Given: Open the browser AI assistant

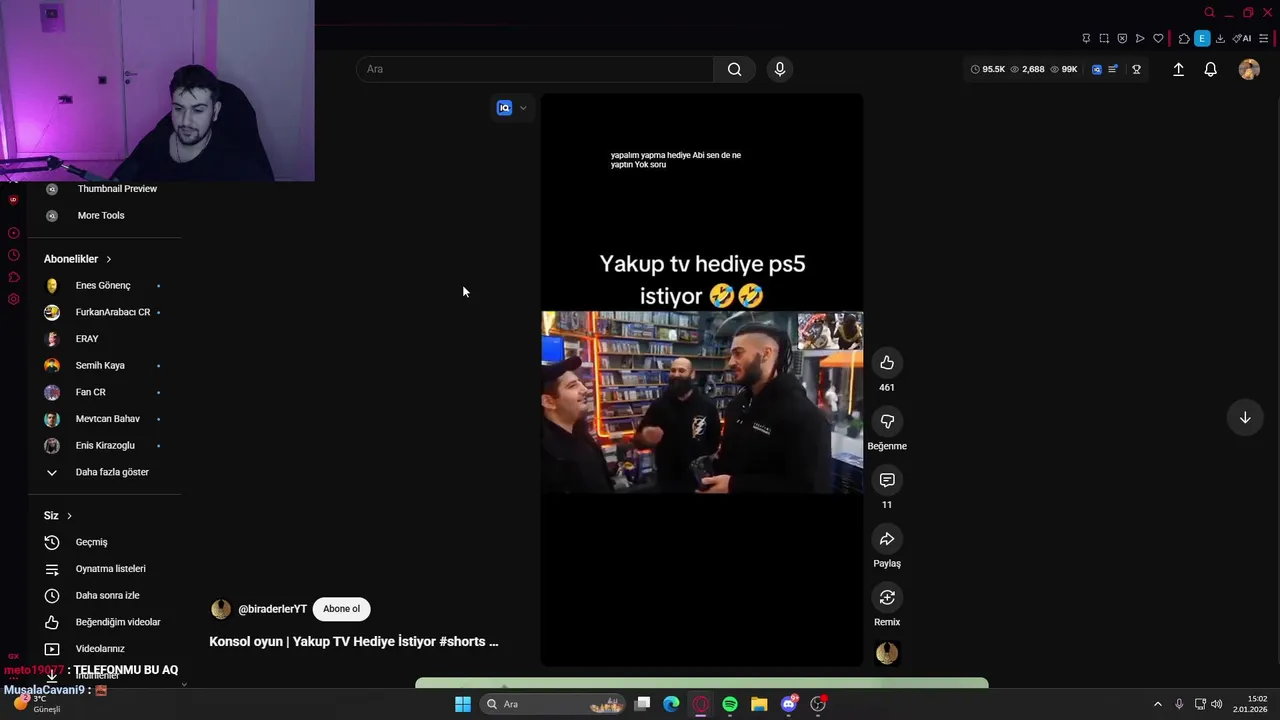Looking at the screenshot, I should (x=1242, y=38).
